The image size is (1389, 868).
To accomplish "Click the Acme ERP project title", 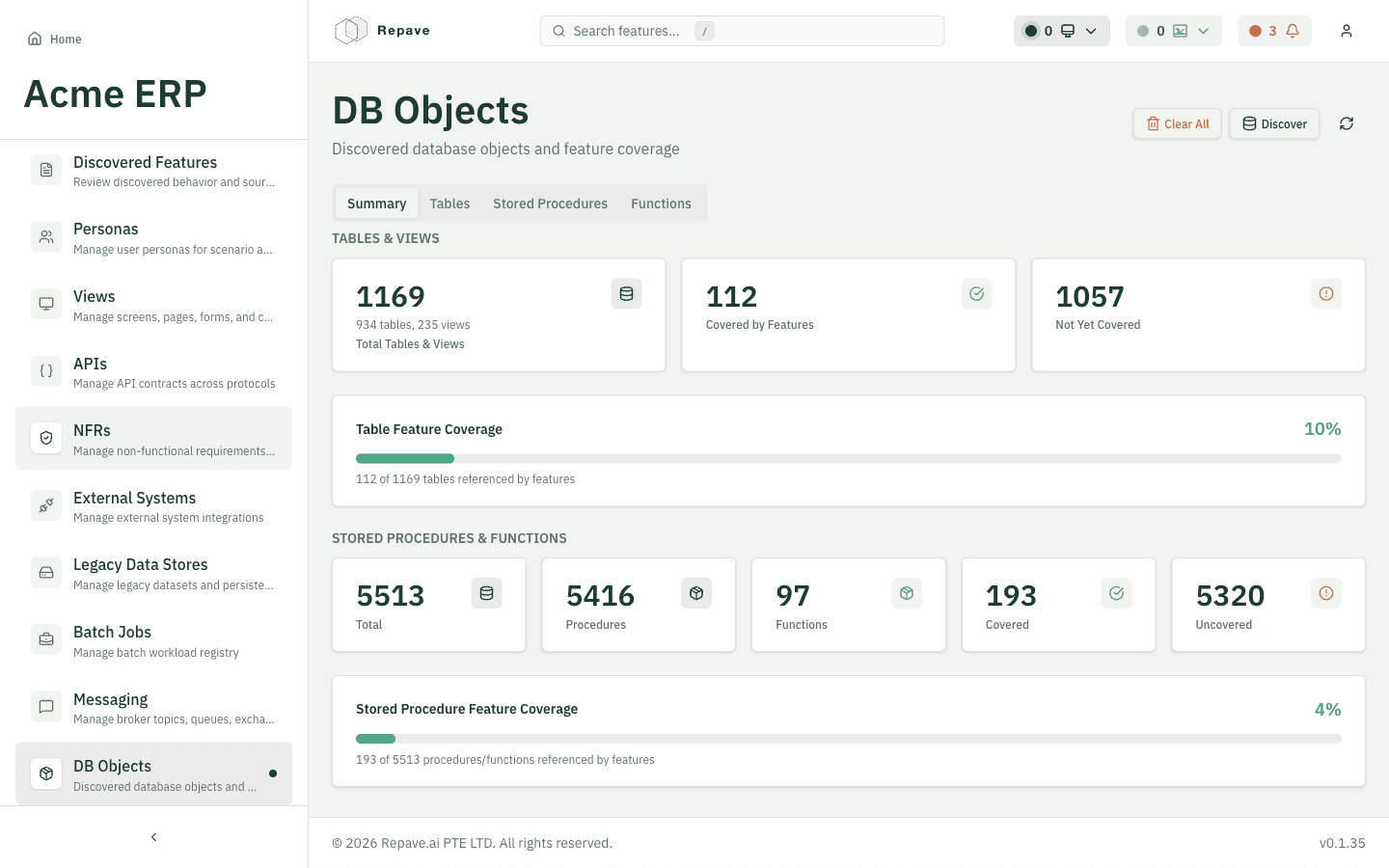I will click(115, 94).
